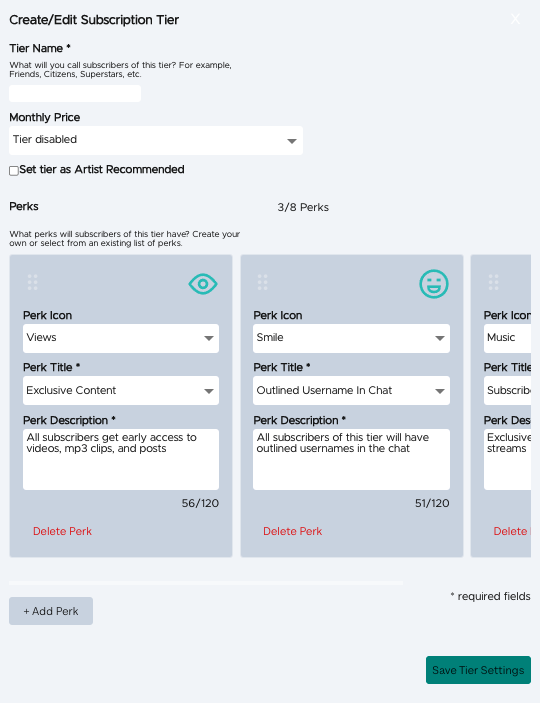
Task: Expand the Exclusive Content perk title dropdown
Action: 121,391
